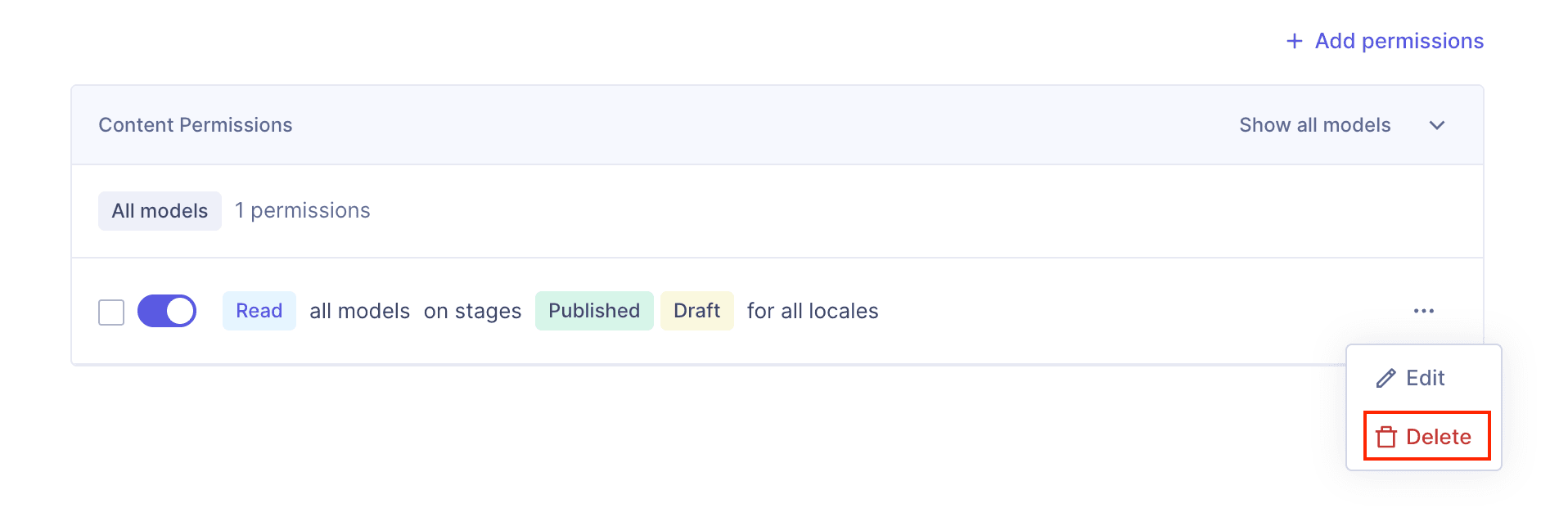Screen dimensions: 1568x517
Task: Click the plus icon beside Add permissions
Action: 1294,41
